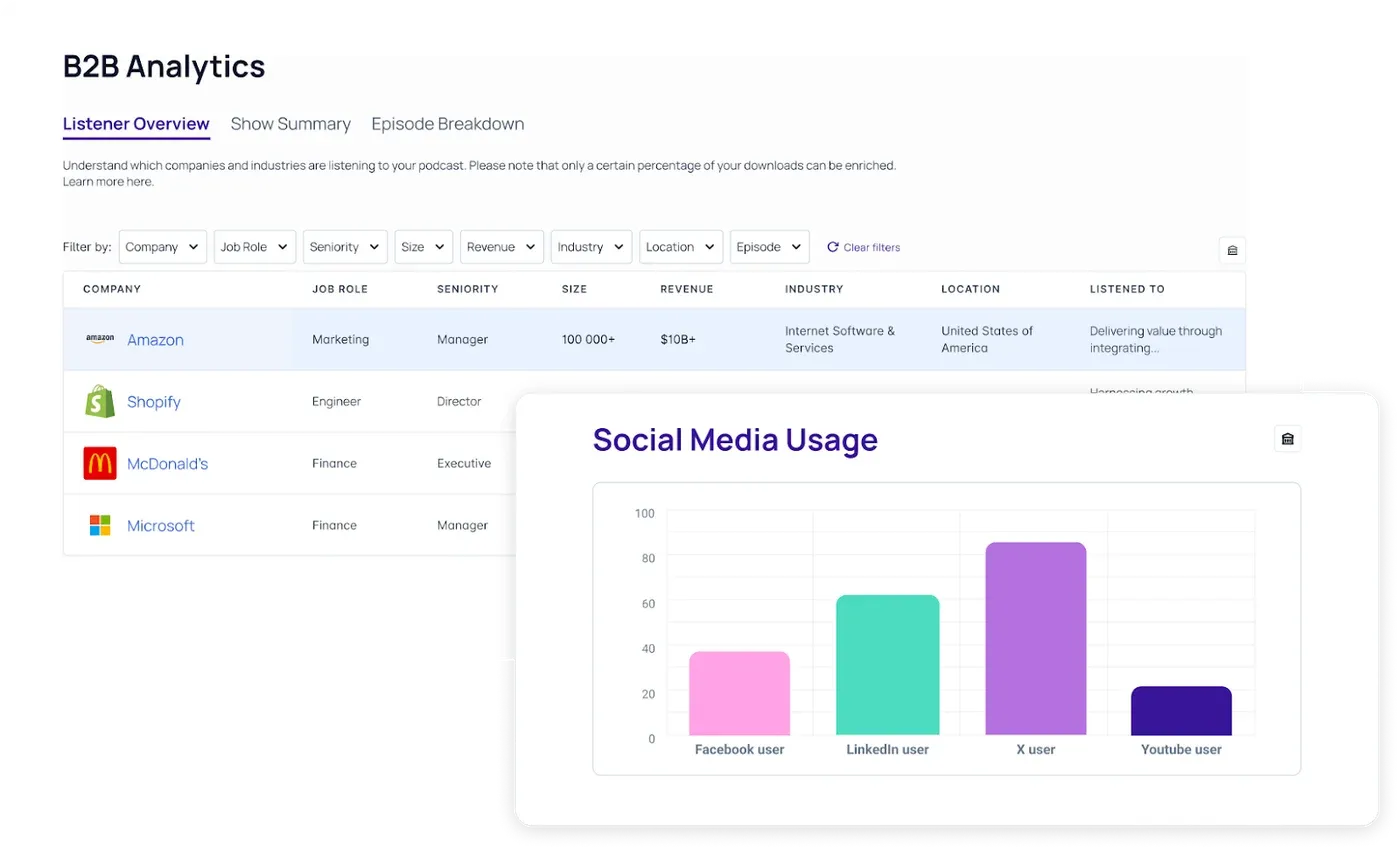This screenshot has width=1400, height=851.
Task: Expand the Seniority filter
Action: (x=345, y=247)
